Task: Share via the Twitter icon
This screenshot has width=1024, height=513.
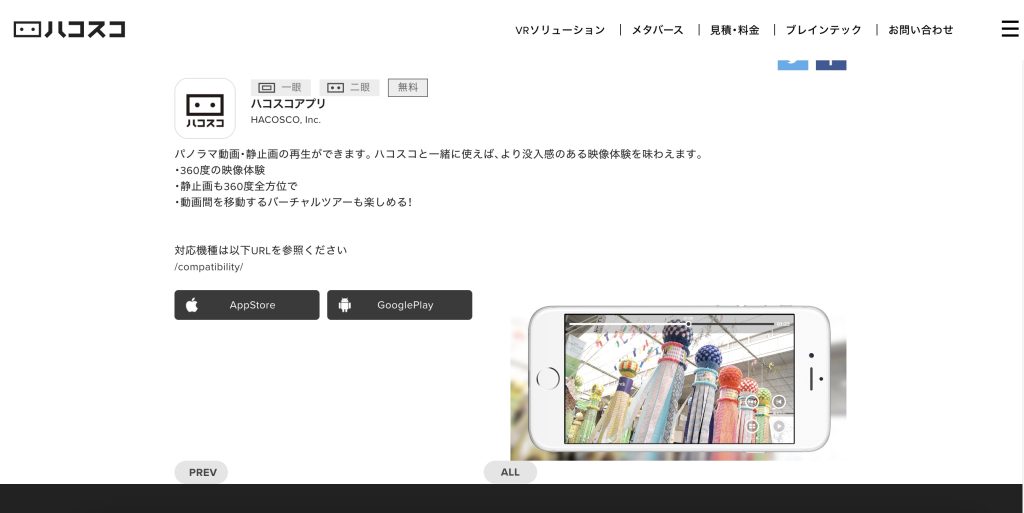Action: pyautogui.click(x=793, y=63)
